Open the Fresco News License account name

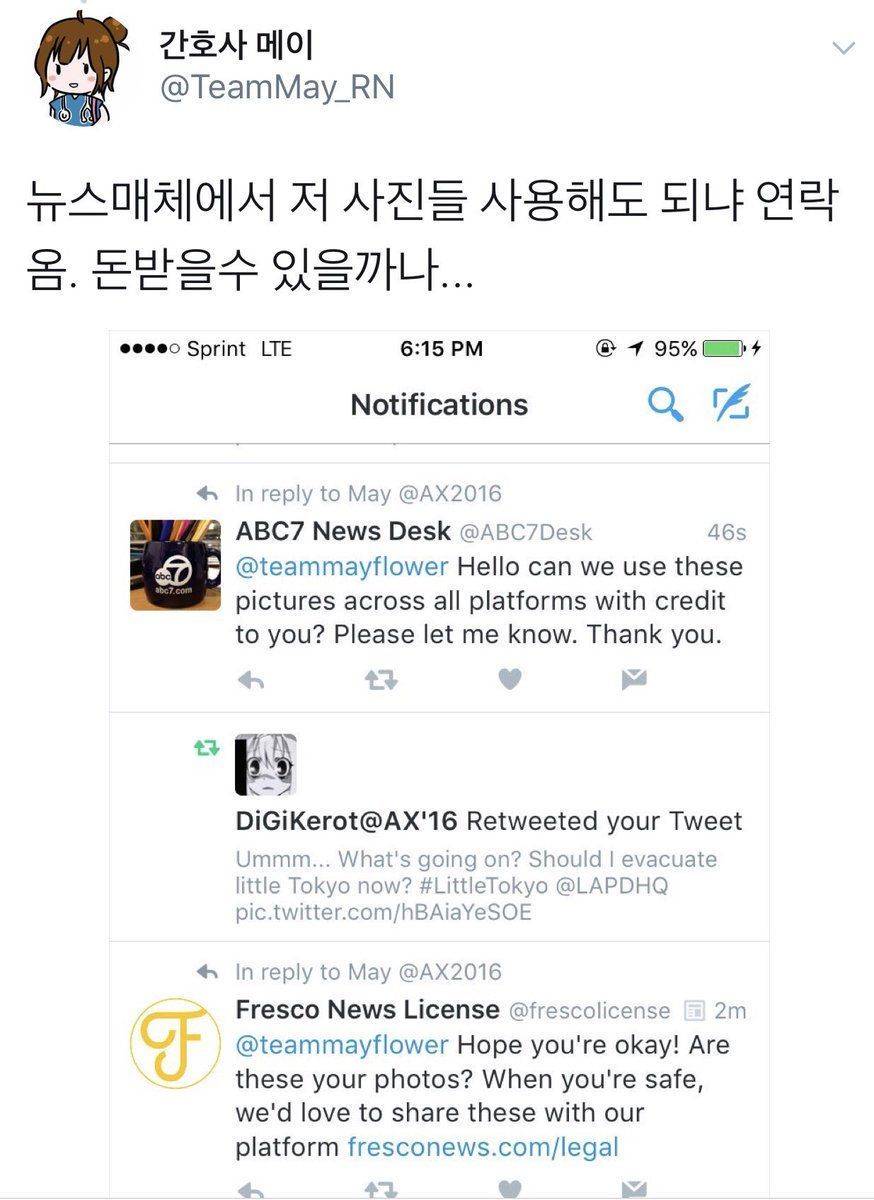click(367, 1009)
